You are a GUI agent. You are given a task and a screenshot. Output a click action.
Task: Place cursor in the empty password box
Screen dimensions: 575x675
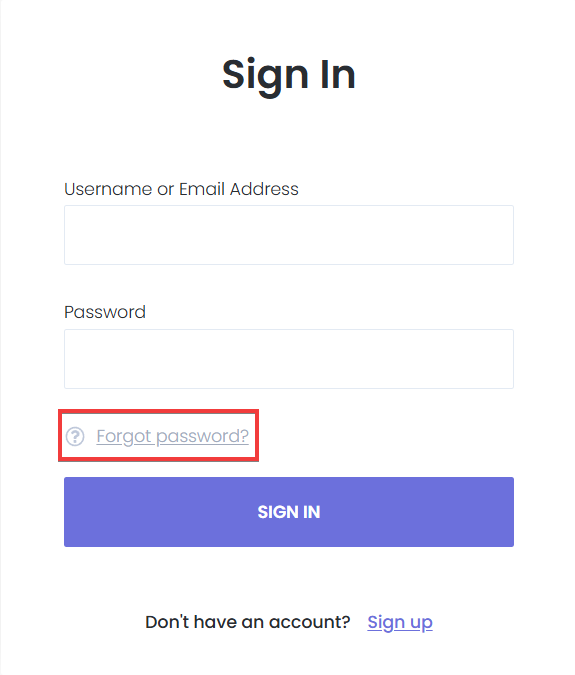coord(289,359)
